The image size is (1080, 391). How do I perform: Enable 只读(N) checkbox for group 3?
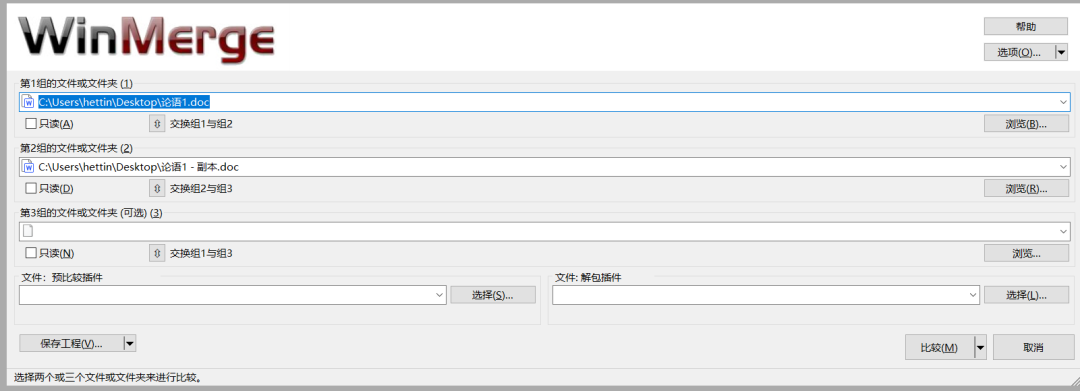30,253
